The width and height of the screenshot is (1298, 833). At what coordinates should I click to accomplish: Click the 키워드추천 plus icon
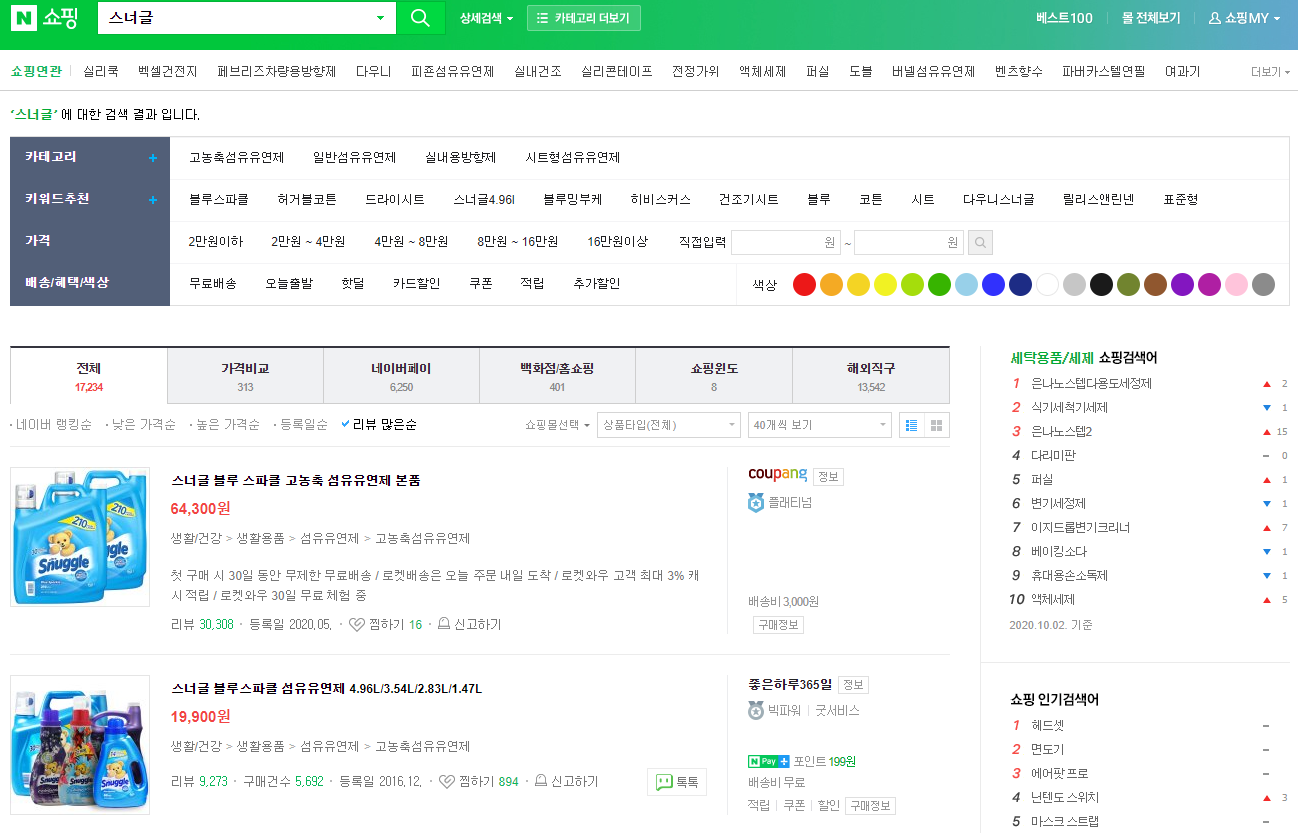pos(153,200)
